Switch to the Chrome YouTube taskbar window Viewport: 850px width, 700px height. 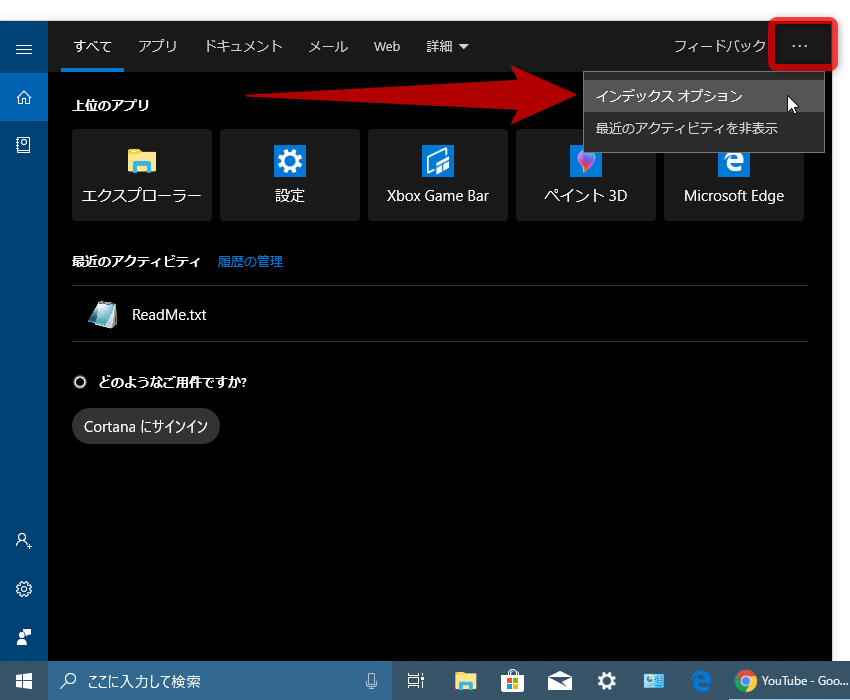[790, 681]
